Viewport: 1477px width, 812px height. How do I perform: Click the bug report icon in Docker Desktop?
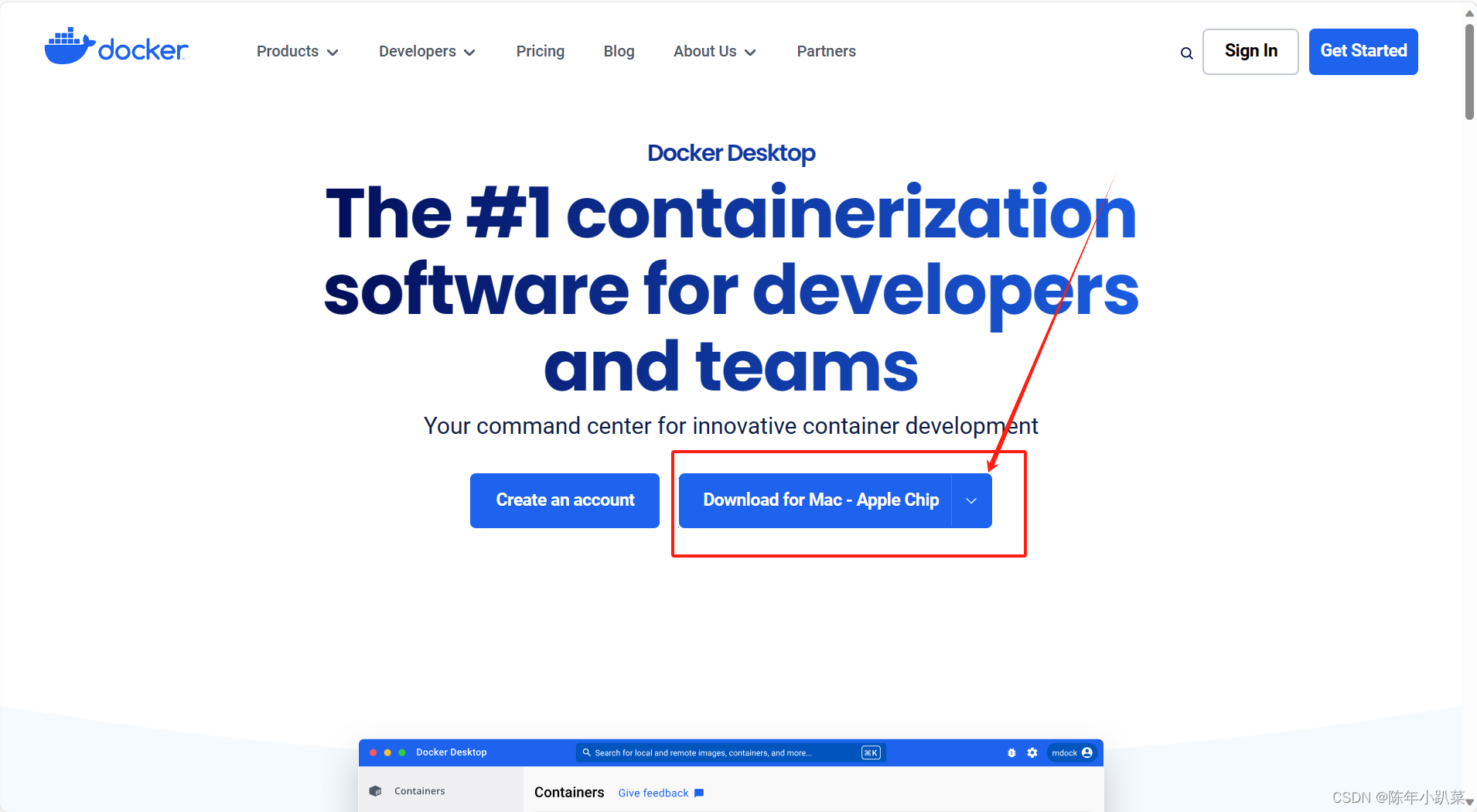(x=1011, y=752)
